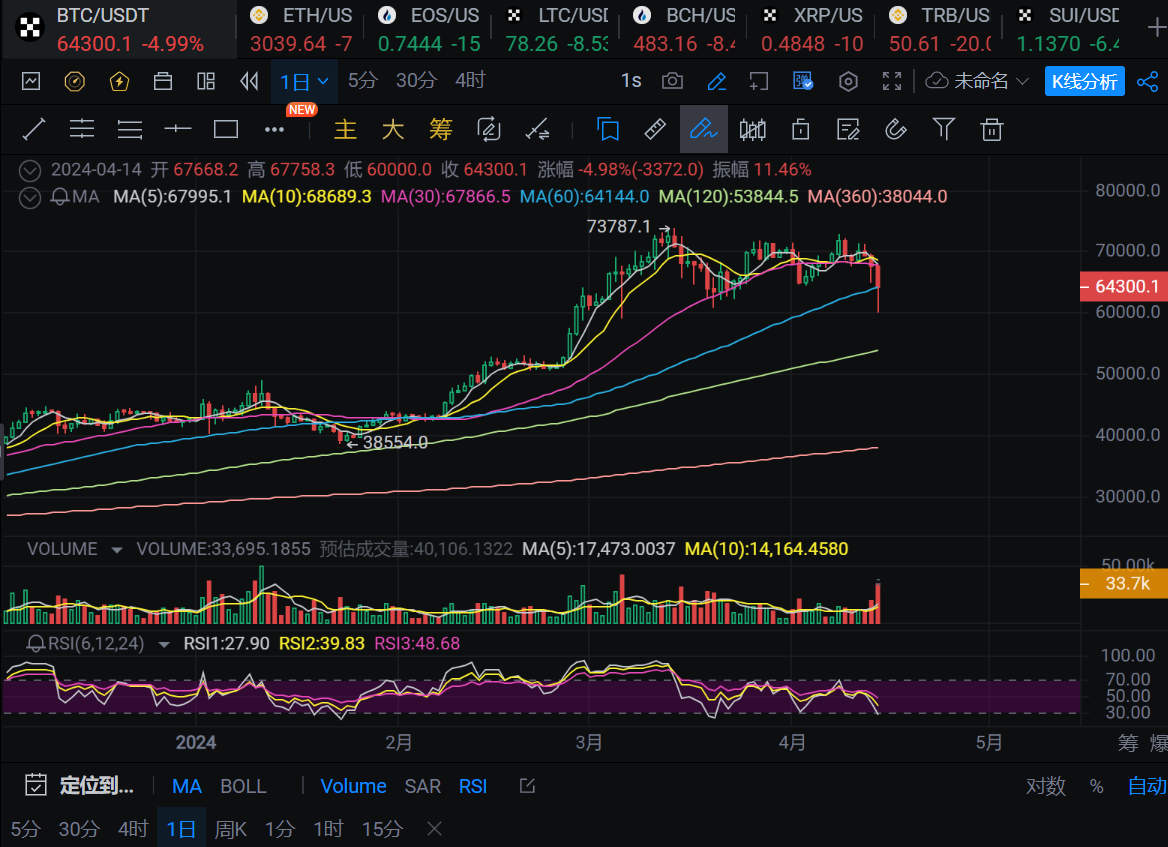This screenshot has width=1168, height=847.
Task: Add new ticker tab with plus
Action: [x=1156, y=28]
